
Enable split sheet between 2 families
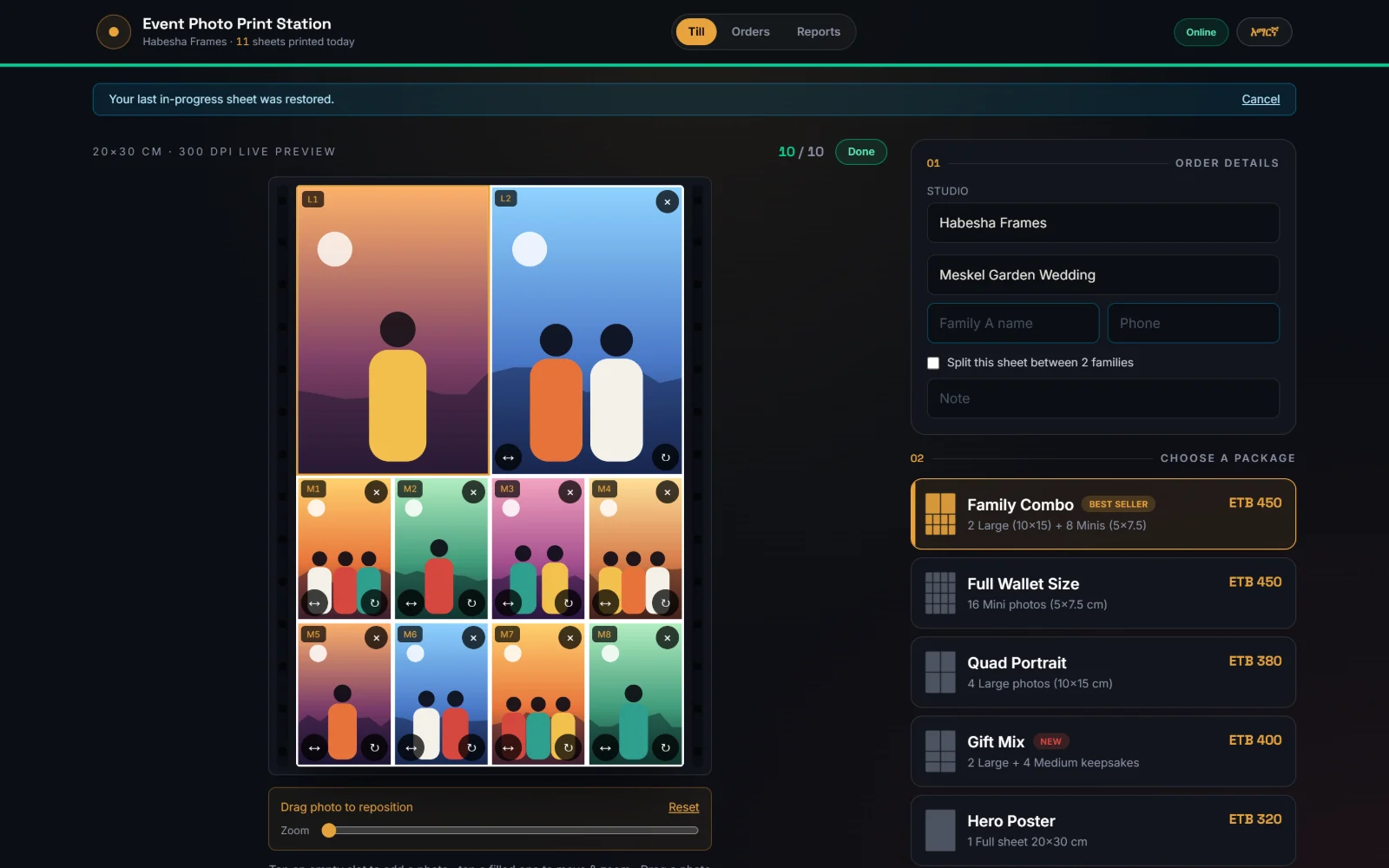[933, 363]
